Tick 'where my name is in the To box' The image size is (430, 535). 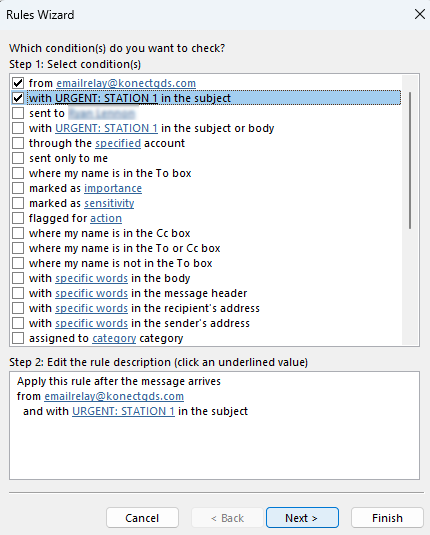coord(18,173)
